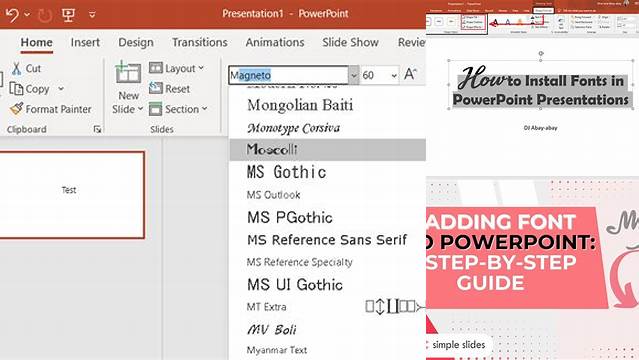Start slideshow from beginning icon in title bar
Image resolution: width=639 pixels, height=360 pixels.
coord(68,15)
